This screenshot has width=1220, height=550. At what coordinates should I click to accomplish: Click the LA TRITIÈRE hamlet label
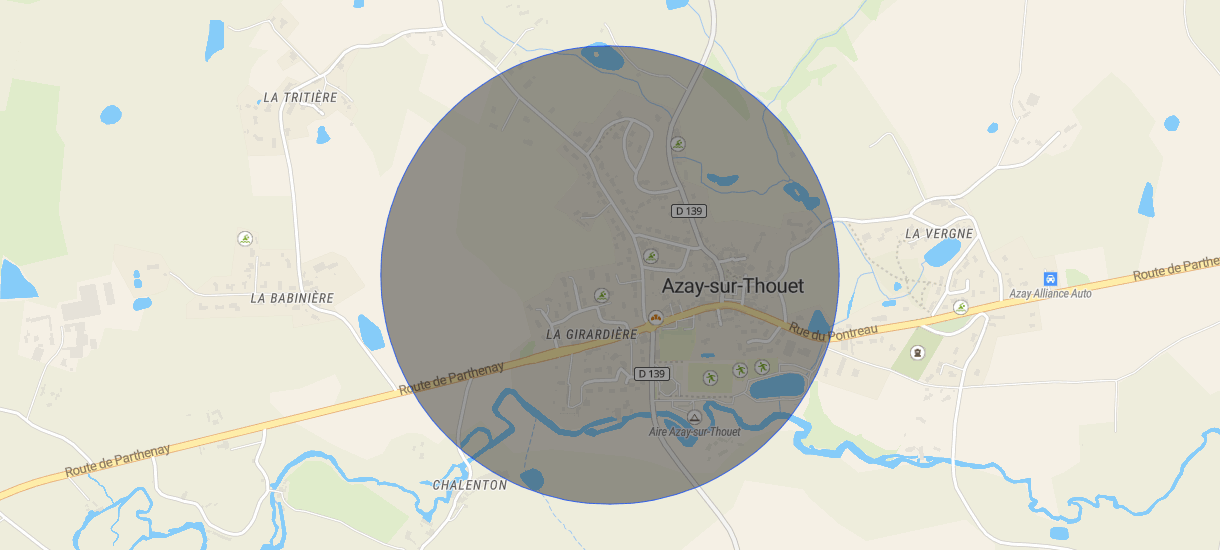click(300, 98)
